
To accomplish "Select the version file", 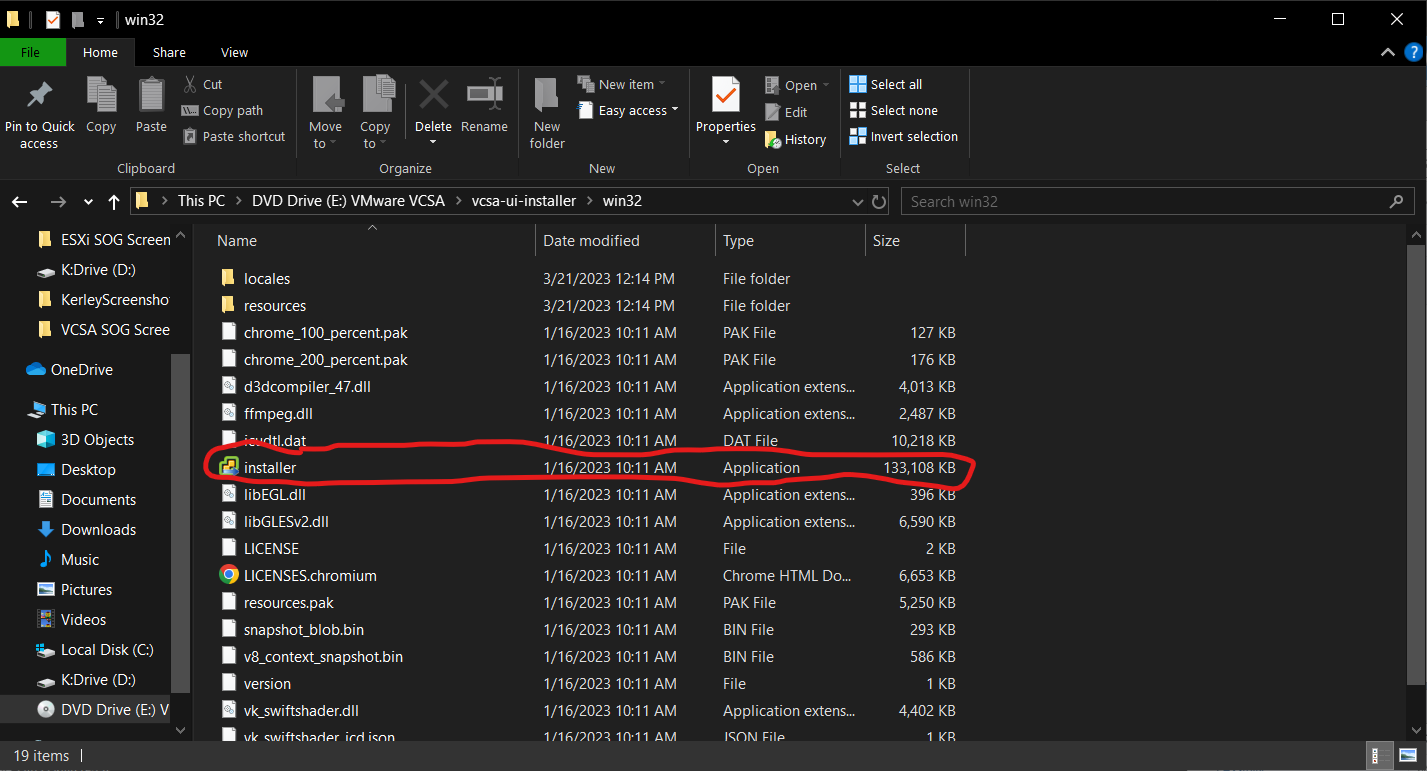I will 267,683.
